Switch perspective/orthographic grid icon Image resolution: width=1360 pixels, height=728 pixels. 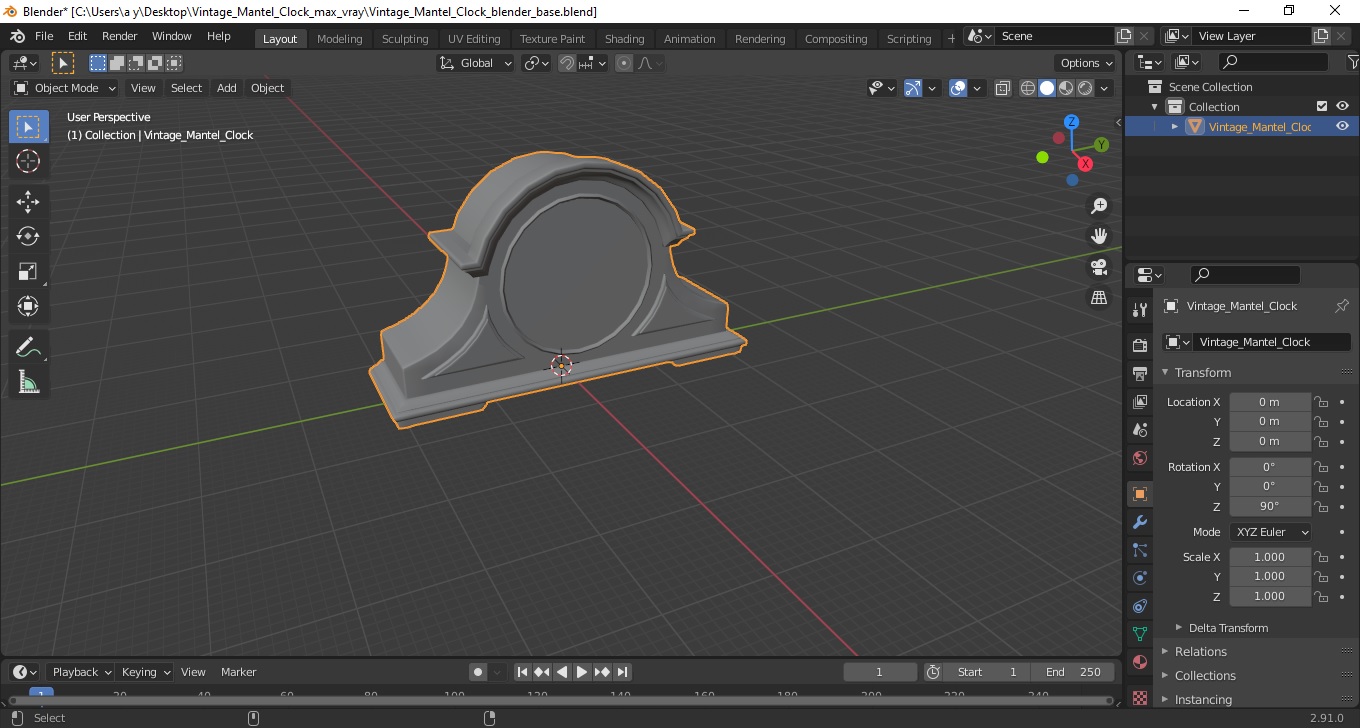click(x=1099, y=298)
